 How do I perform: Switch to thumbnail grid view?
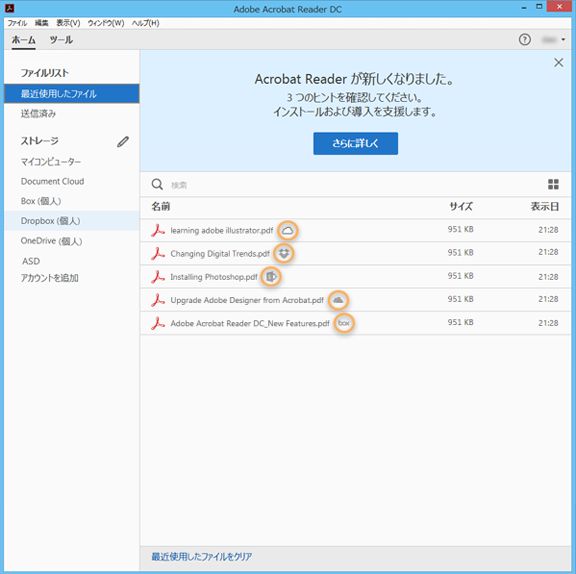click(x=553, y=184)
